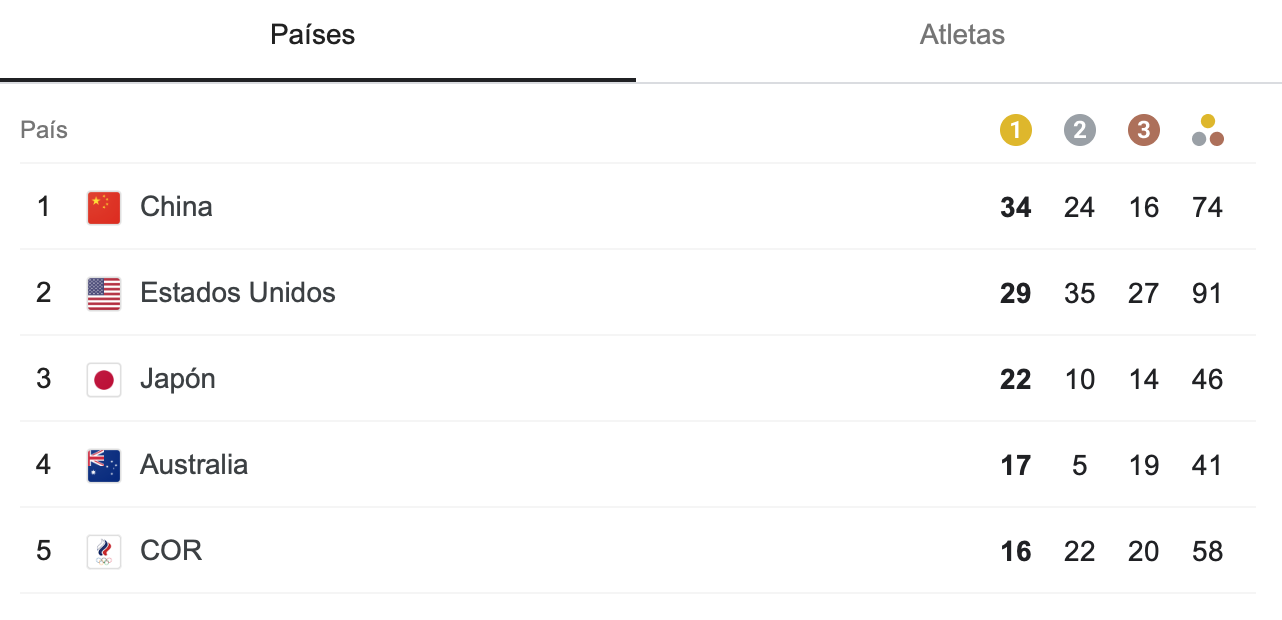Select the Japón country name

click(x=178, y=379)
